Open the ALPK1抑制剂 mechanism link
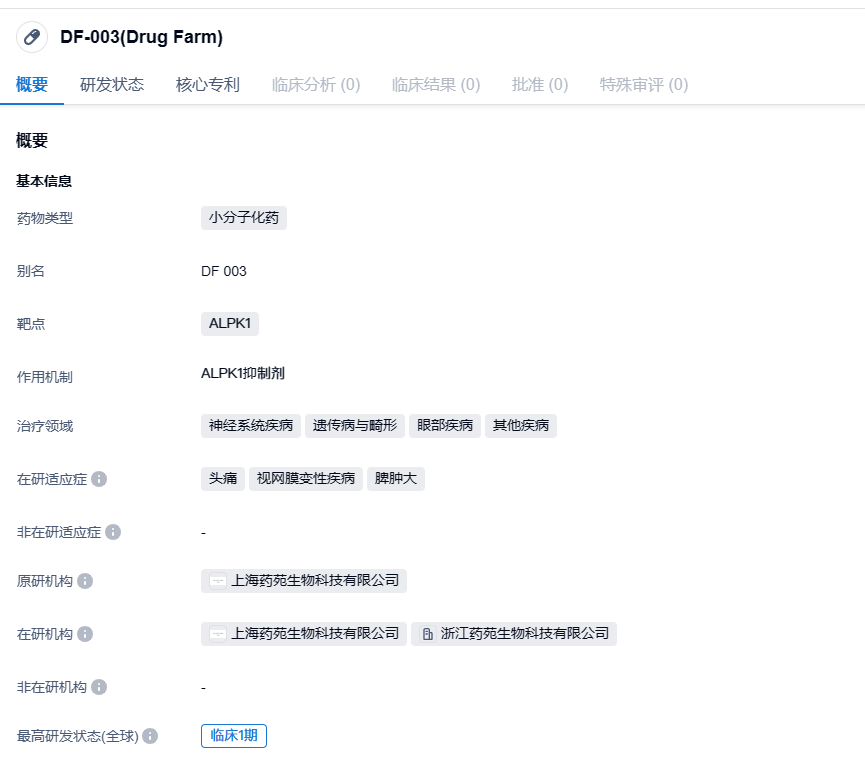Image resolution: width=865 pixels, height=772 pixels. pyautogui.click(x=243, y=373)
